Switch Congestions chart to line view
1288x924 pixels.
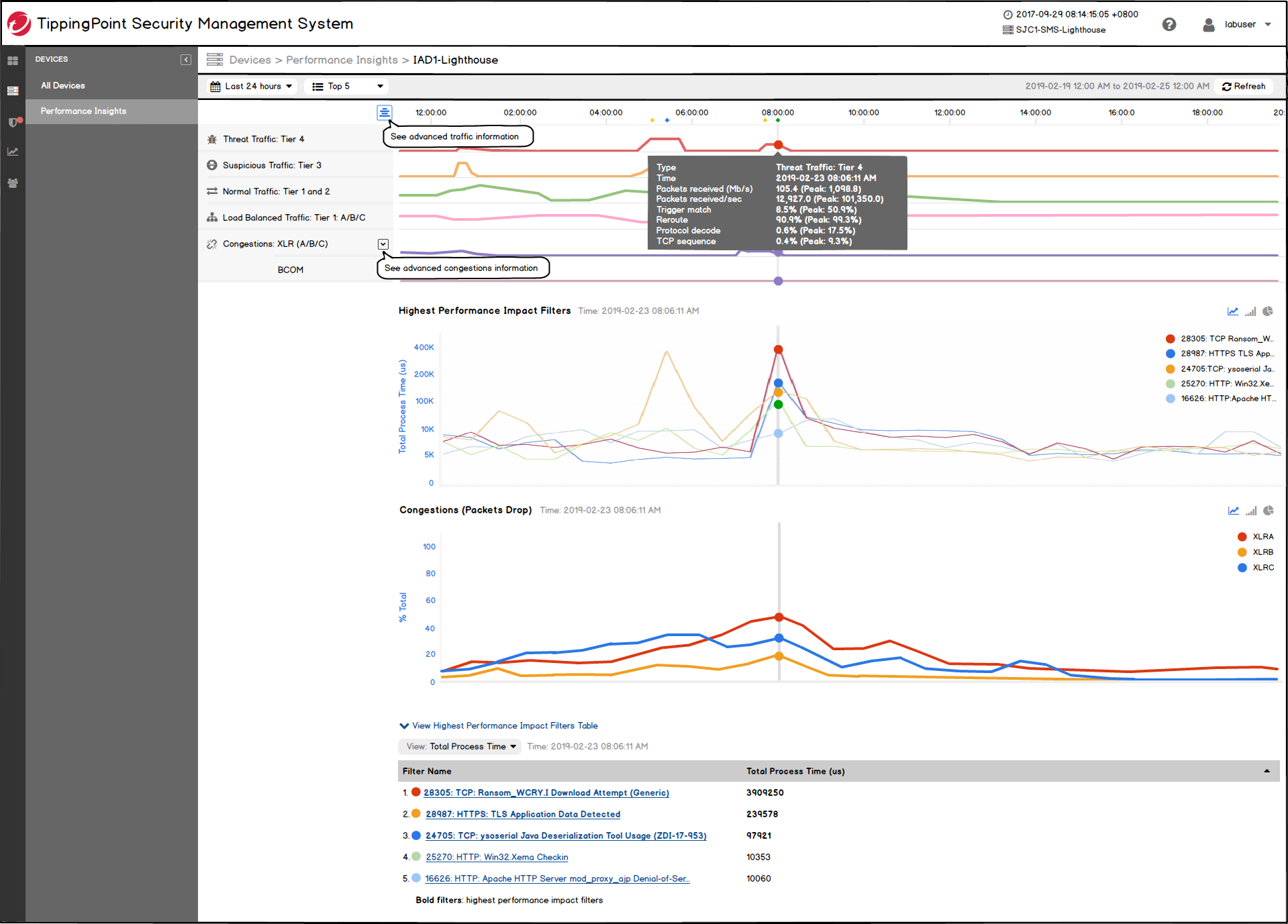click(x=1234, y=511)
